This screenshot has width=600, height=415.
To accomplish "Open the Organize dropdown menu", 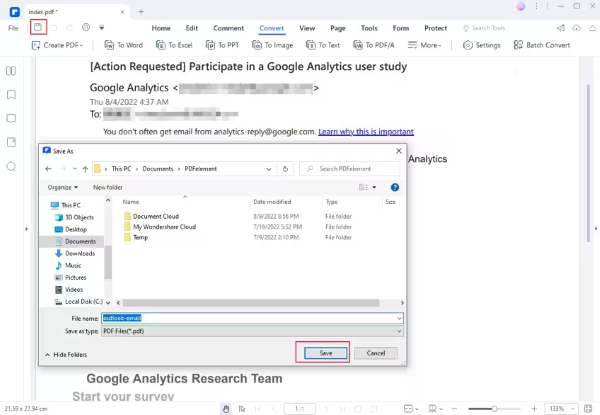I will pos(62,187).
